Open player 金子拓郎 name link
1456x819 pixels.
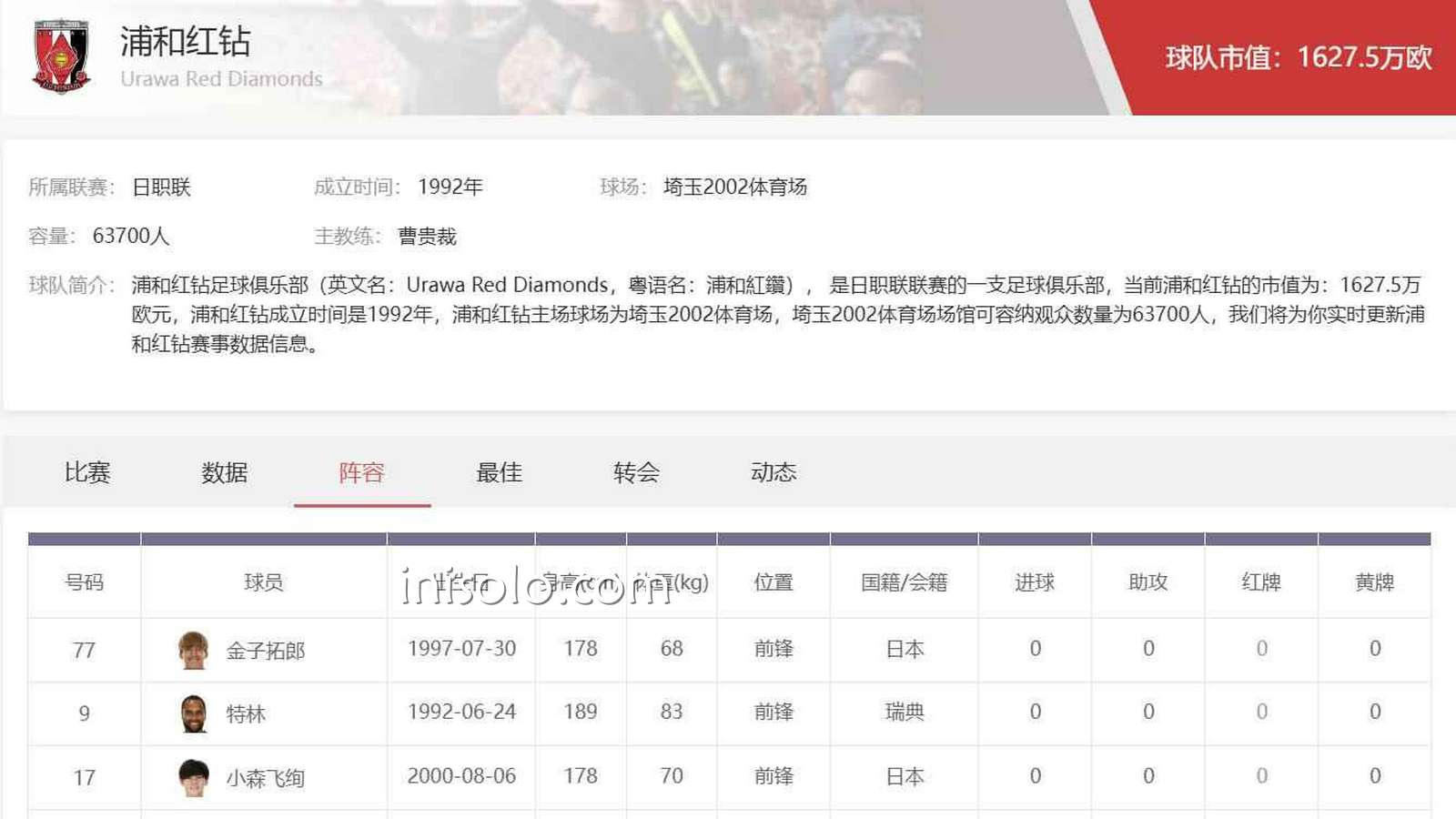[266, 651]
